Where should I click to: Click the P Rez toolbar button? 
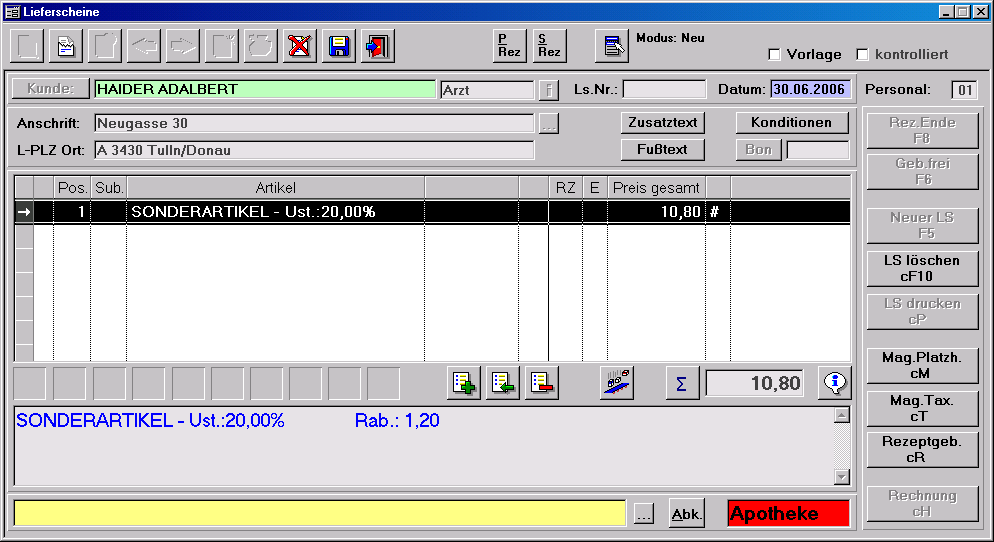click(510, 46)
